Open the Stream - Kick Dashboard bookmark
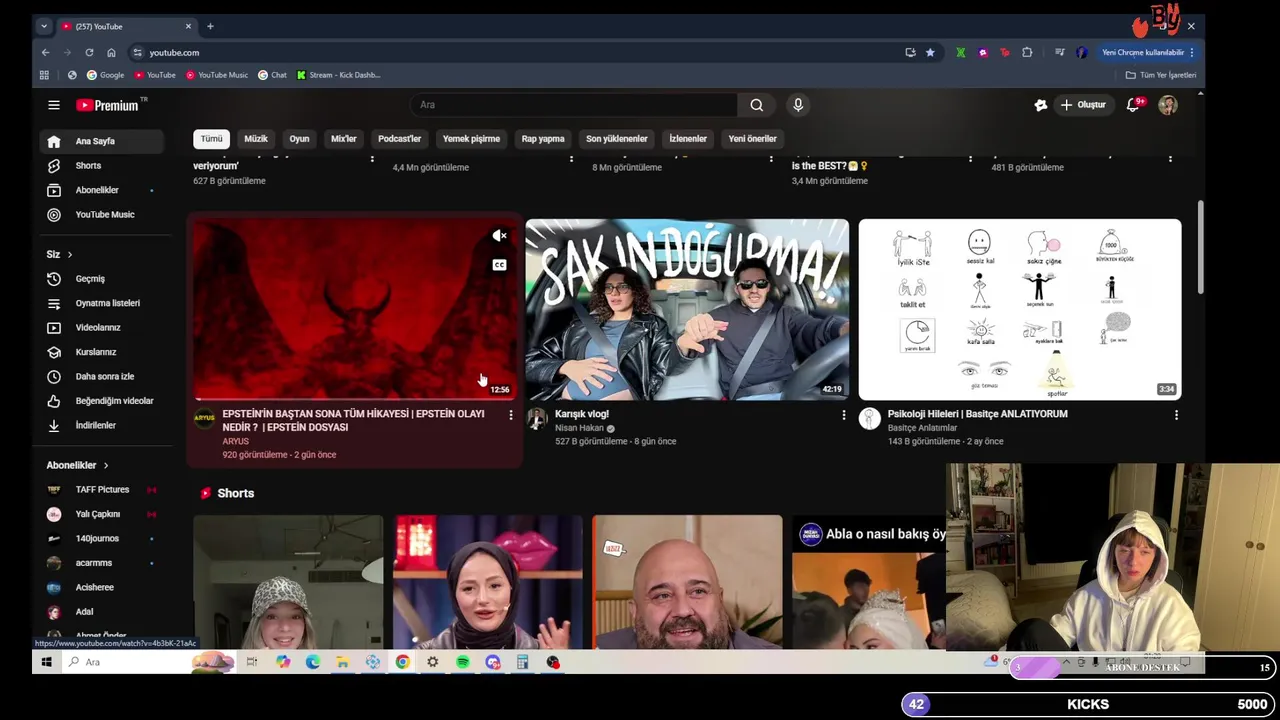1280x720 pixels. [x=338, y=75]
